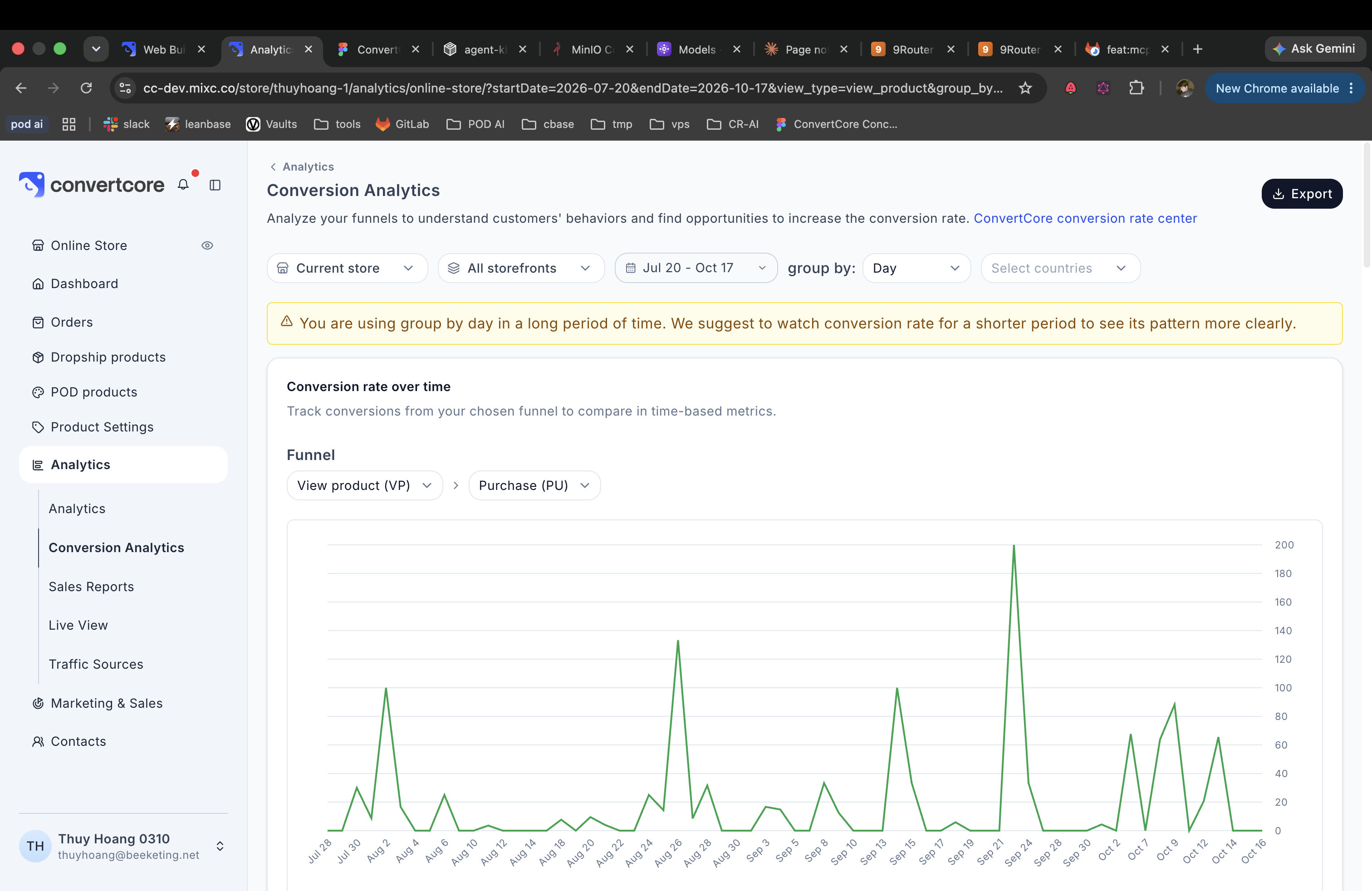This screenshot has height=891, width=1372.
Task: Expand All storefronts dropdown
Action: click(521, 268)
